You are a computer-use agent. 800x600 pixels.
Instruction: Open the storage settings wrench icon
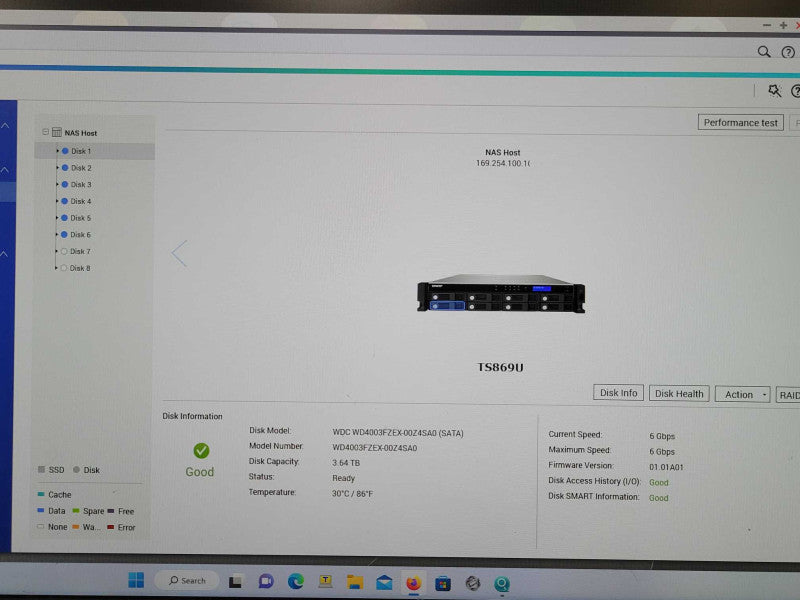pyautogui.click(x=774, y=91)
